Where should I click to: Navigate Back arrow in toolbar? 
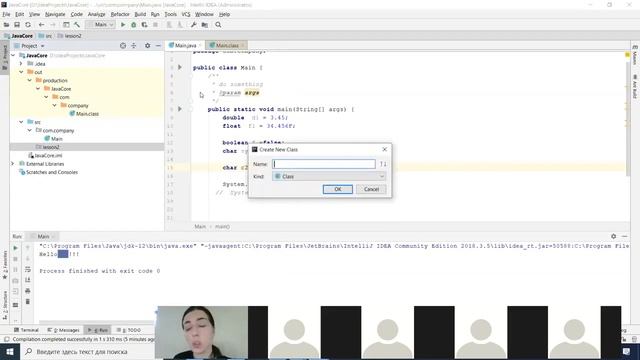tap(41, 25)
